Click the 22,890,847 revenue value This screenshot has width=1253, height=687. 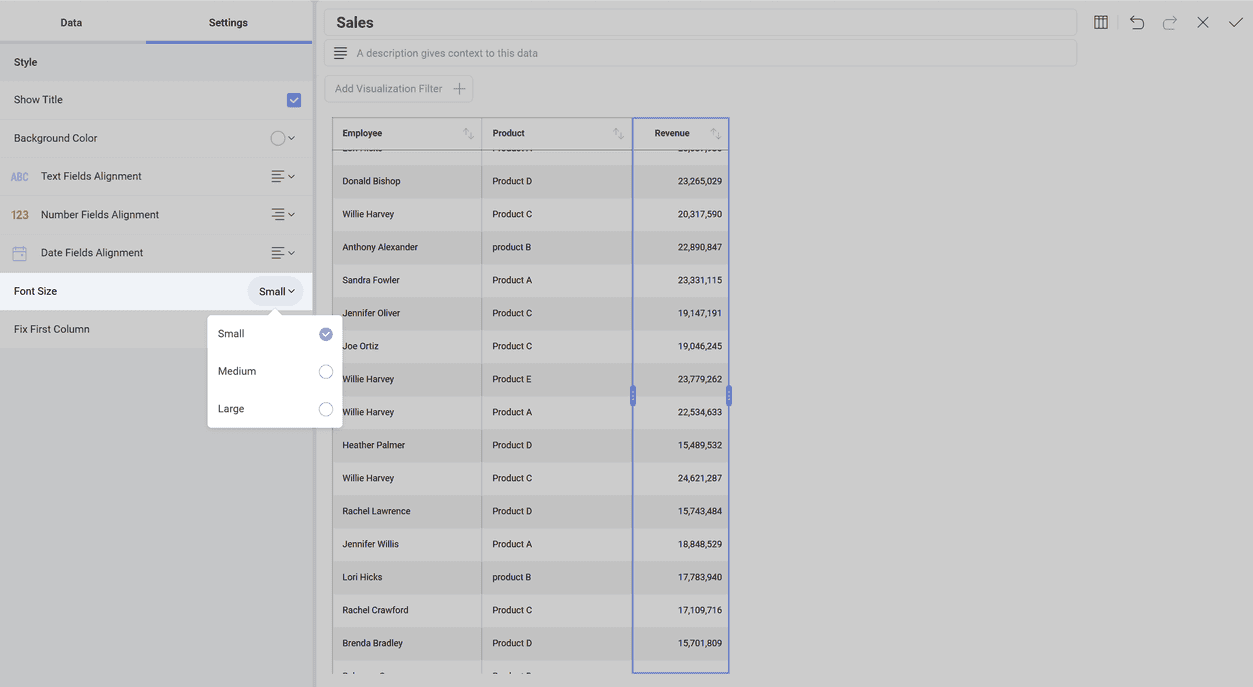click(699, 247)
